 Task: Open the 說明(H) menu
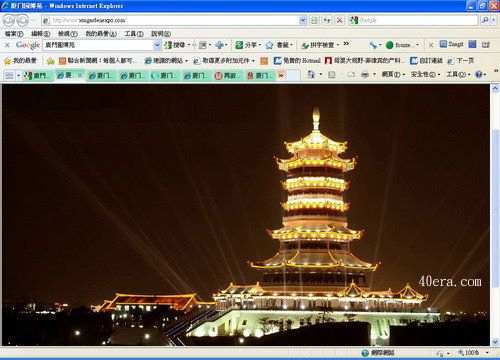coord(161,34)
